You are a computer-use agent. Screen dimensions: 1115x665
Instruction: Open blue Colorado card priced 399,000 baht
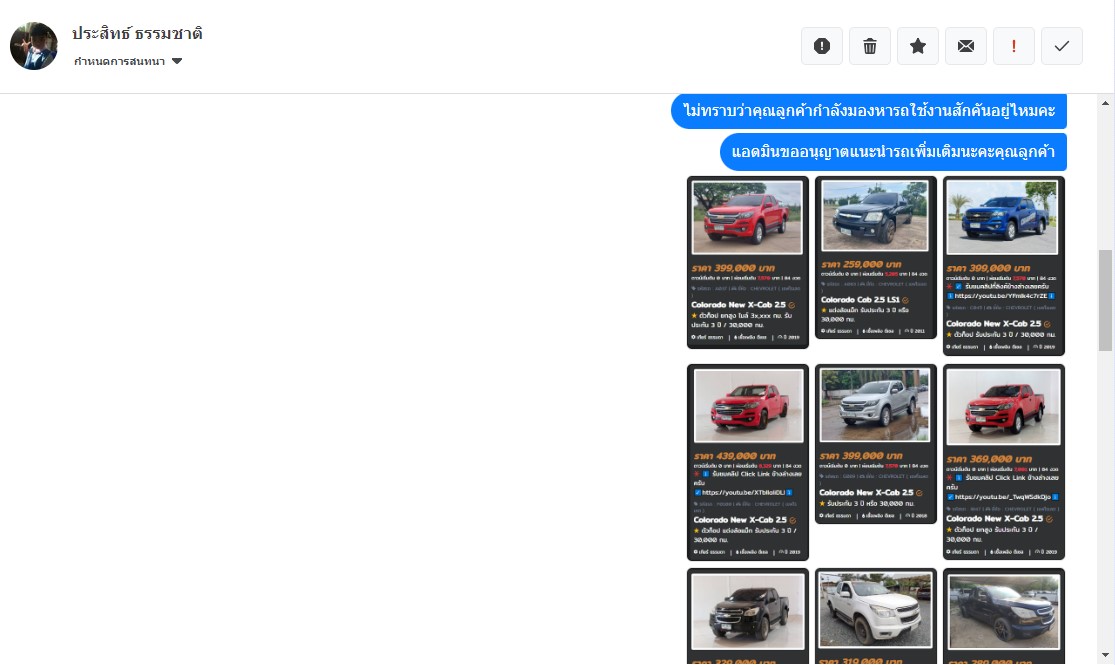coord(1003,266)
